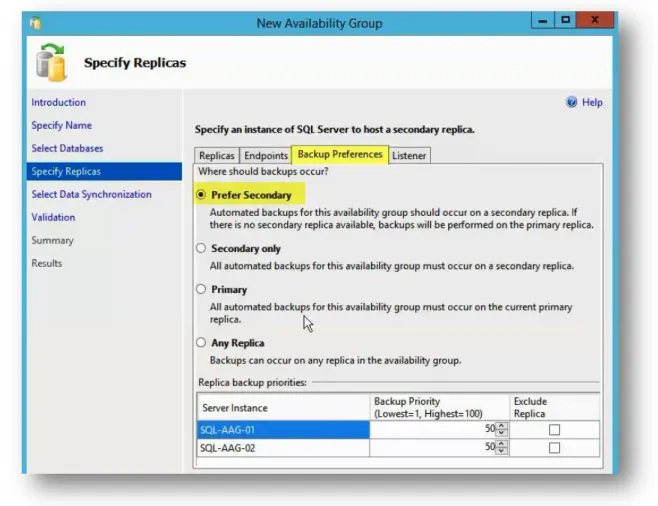Click the Results step
The width and height of the screenshot is (658, 506).
[x=47, y=263]
